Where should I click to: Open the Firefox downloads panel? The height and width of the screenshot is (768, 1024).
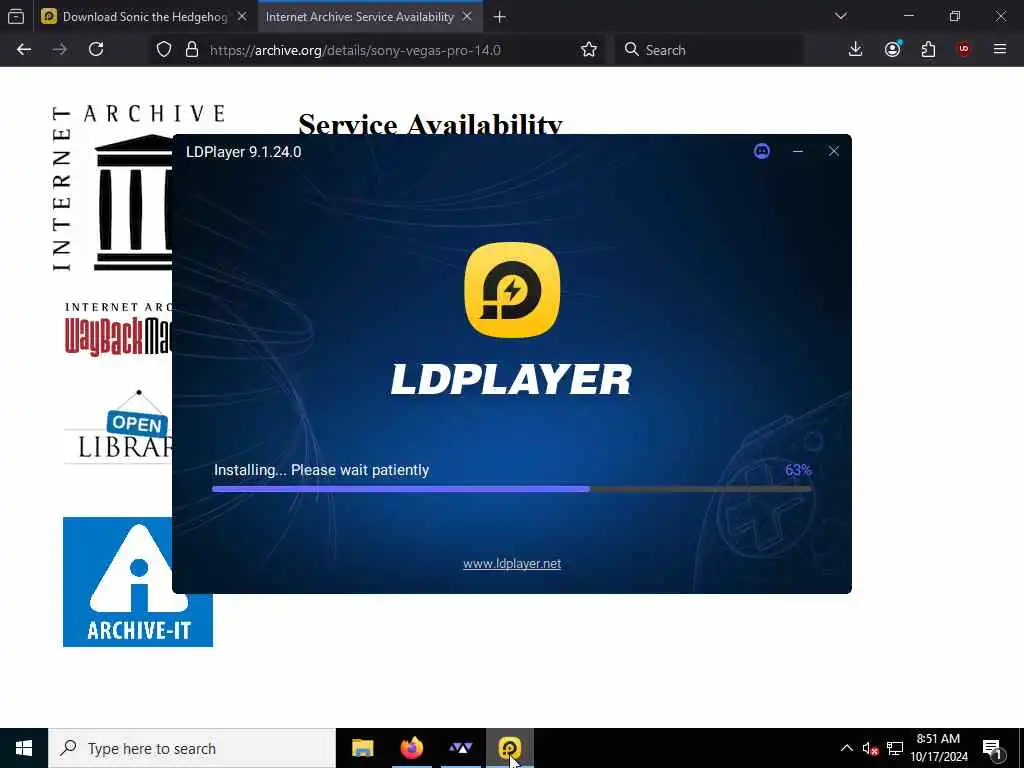855,50
